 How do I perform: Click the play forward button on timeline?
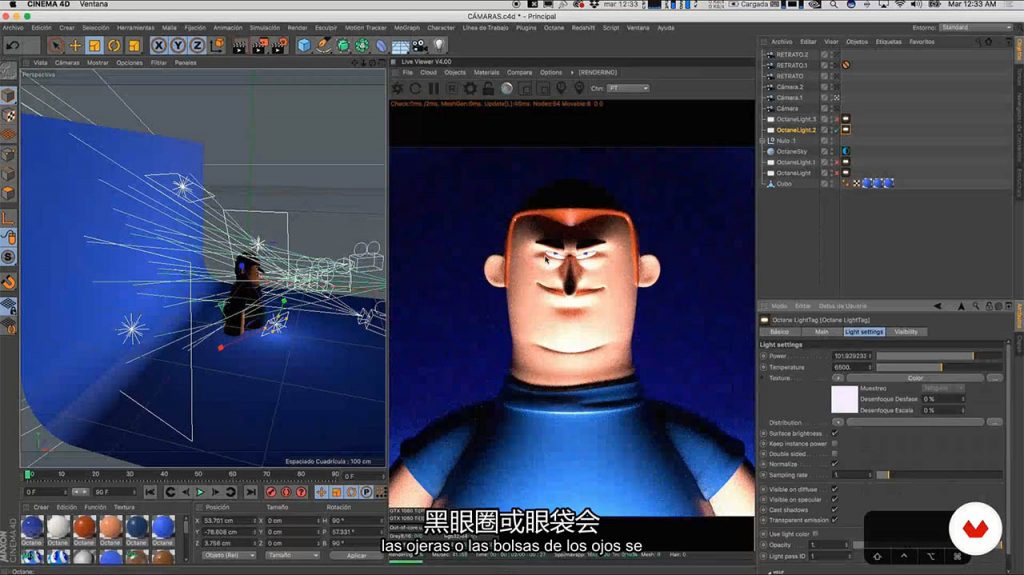click(x=200, y=492)
